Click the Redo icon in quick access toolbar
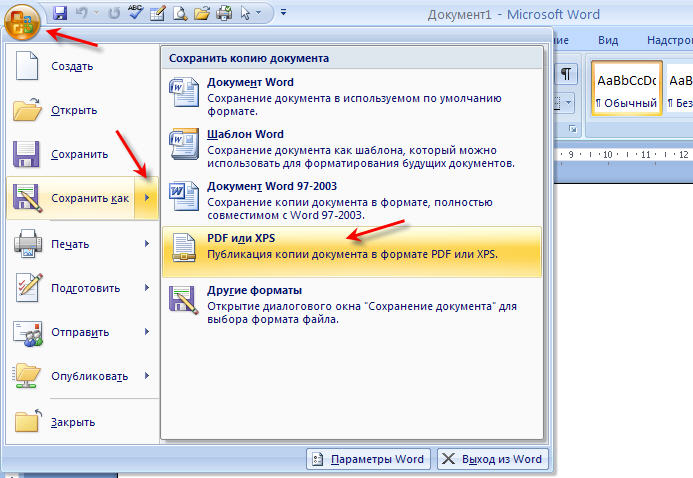 [114, 13]
